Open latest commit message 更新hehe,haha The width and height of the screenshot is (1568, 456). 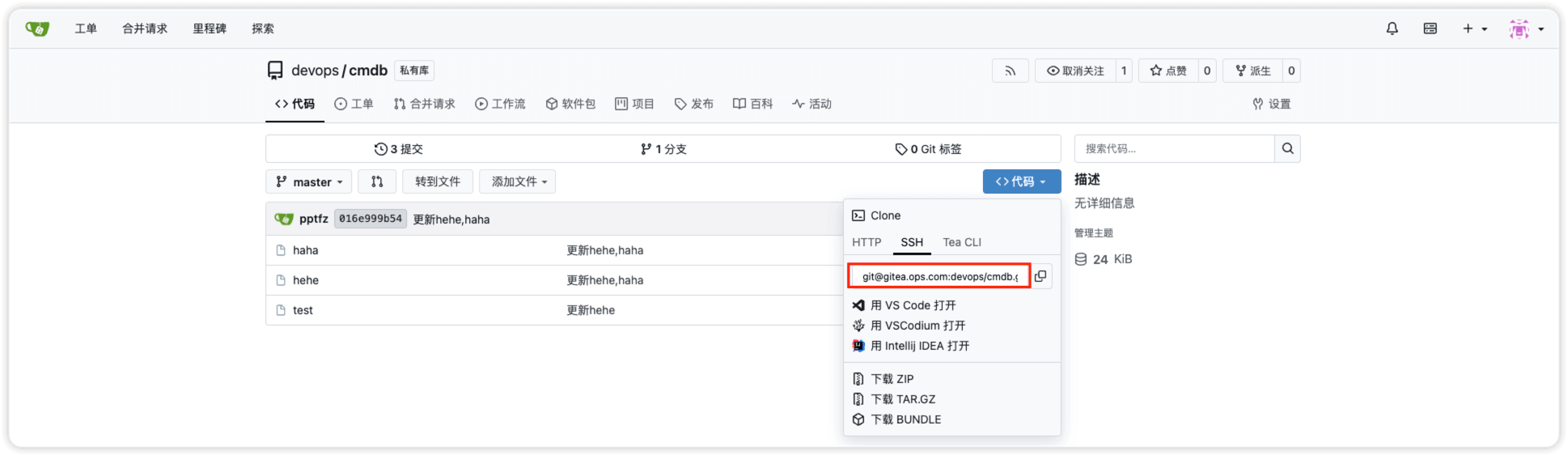pos(451,219)
